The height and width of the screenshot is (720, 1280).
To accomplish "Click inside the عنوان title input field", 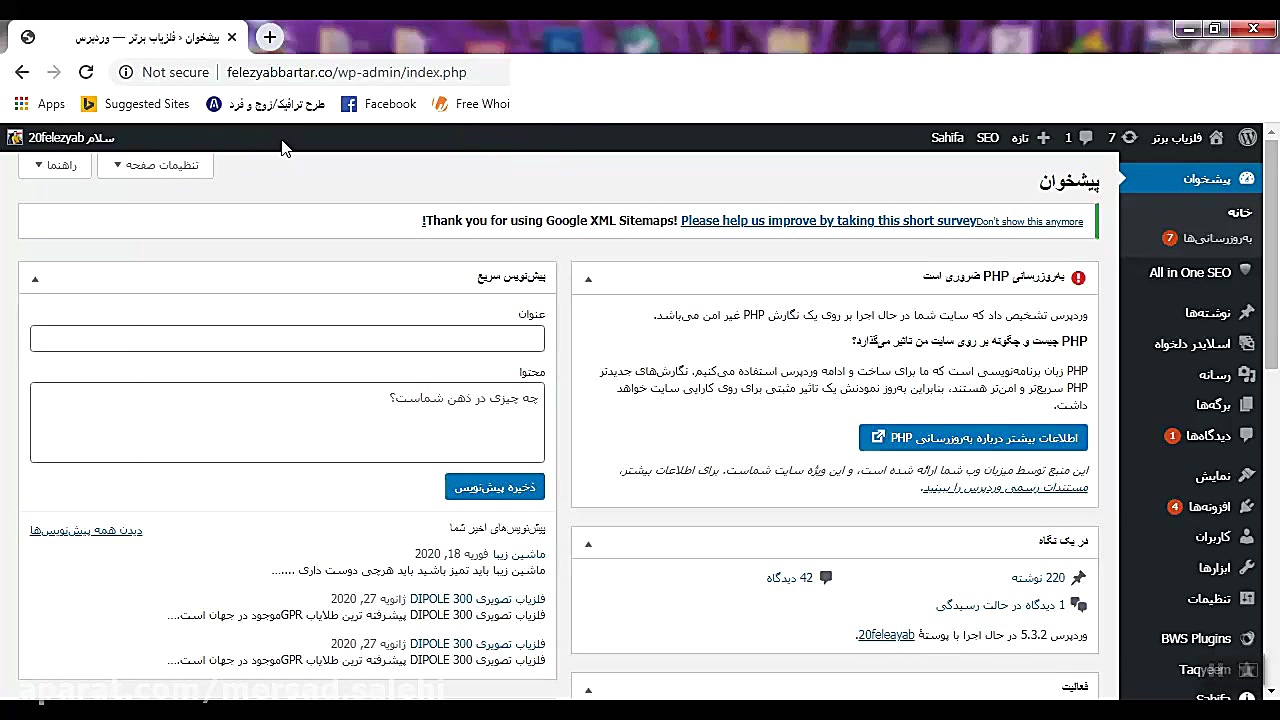I will 287,338.
